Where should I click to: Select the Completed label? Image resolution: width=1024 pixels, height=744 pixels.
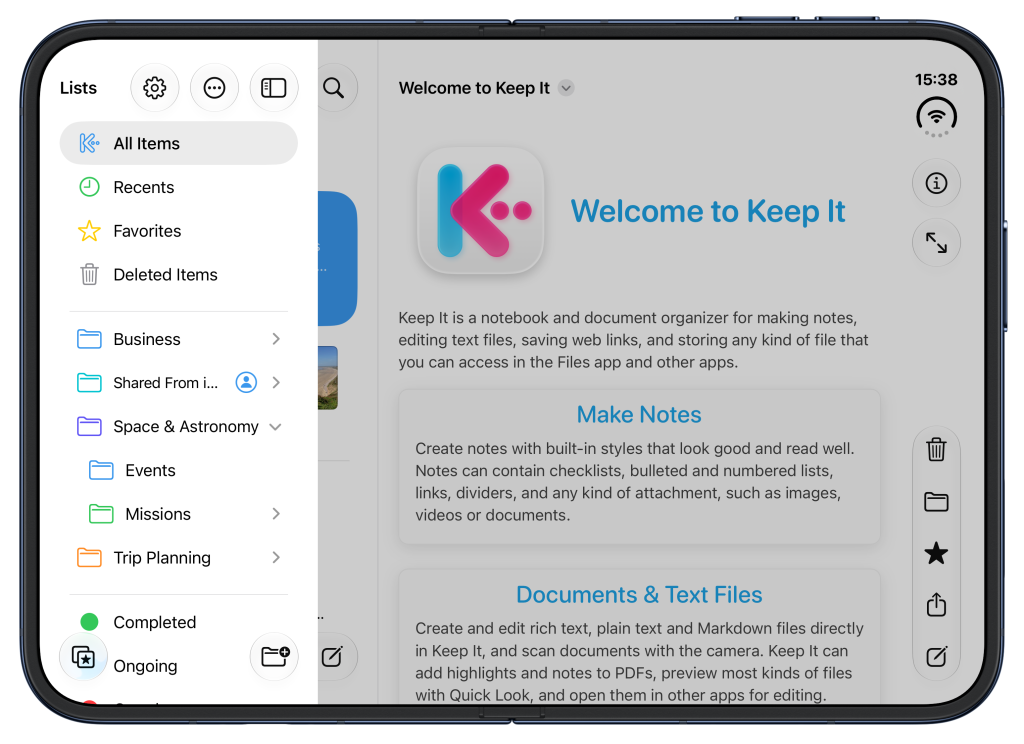(155, 622)
